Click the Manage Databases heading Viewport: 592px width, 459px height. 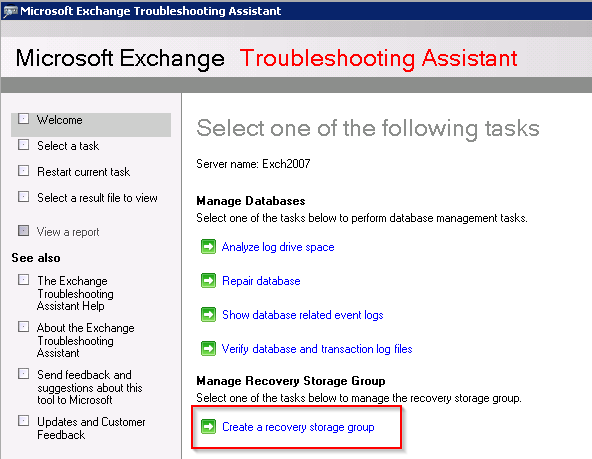tap(251, 201)
